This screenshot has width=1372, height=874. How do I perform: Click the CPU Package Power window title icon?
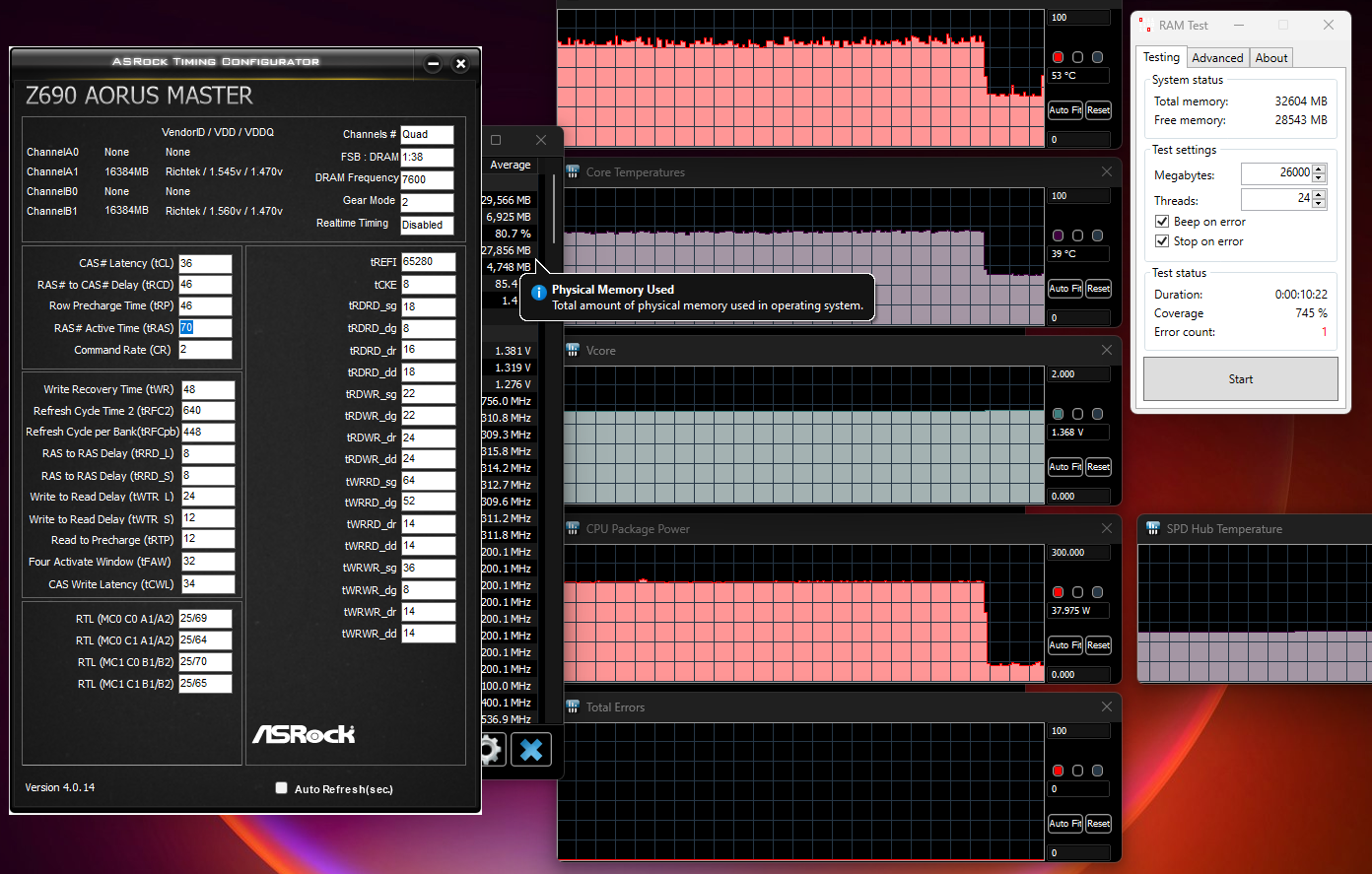[x=573, y=529]
